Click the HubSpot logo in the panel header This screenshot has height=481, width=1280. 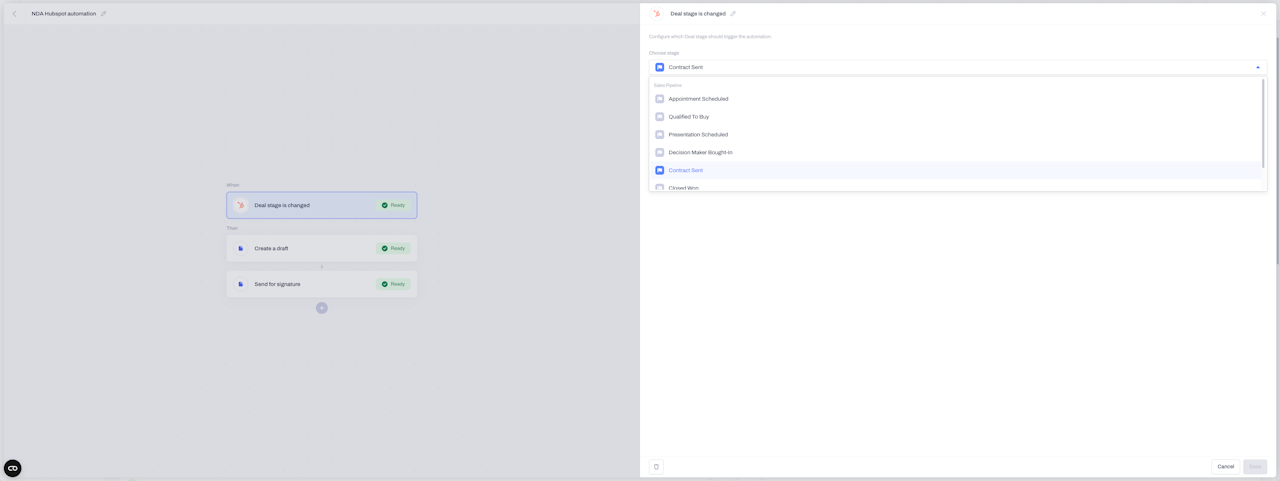[657, 14]
